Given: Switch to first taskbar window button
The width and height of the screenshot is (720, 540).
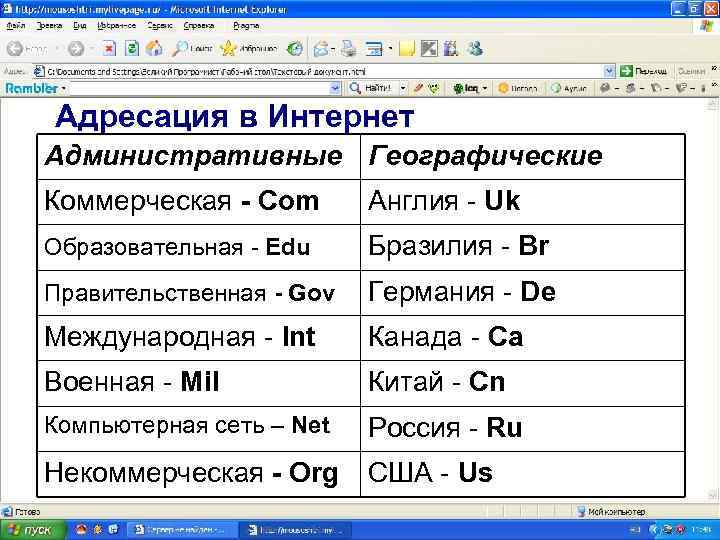Looking at the screenshot, I should (181, 530).
